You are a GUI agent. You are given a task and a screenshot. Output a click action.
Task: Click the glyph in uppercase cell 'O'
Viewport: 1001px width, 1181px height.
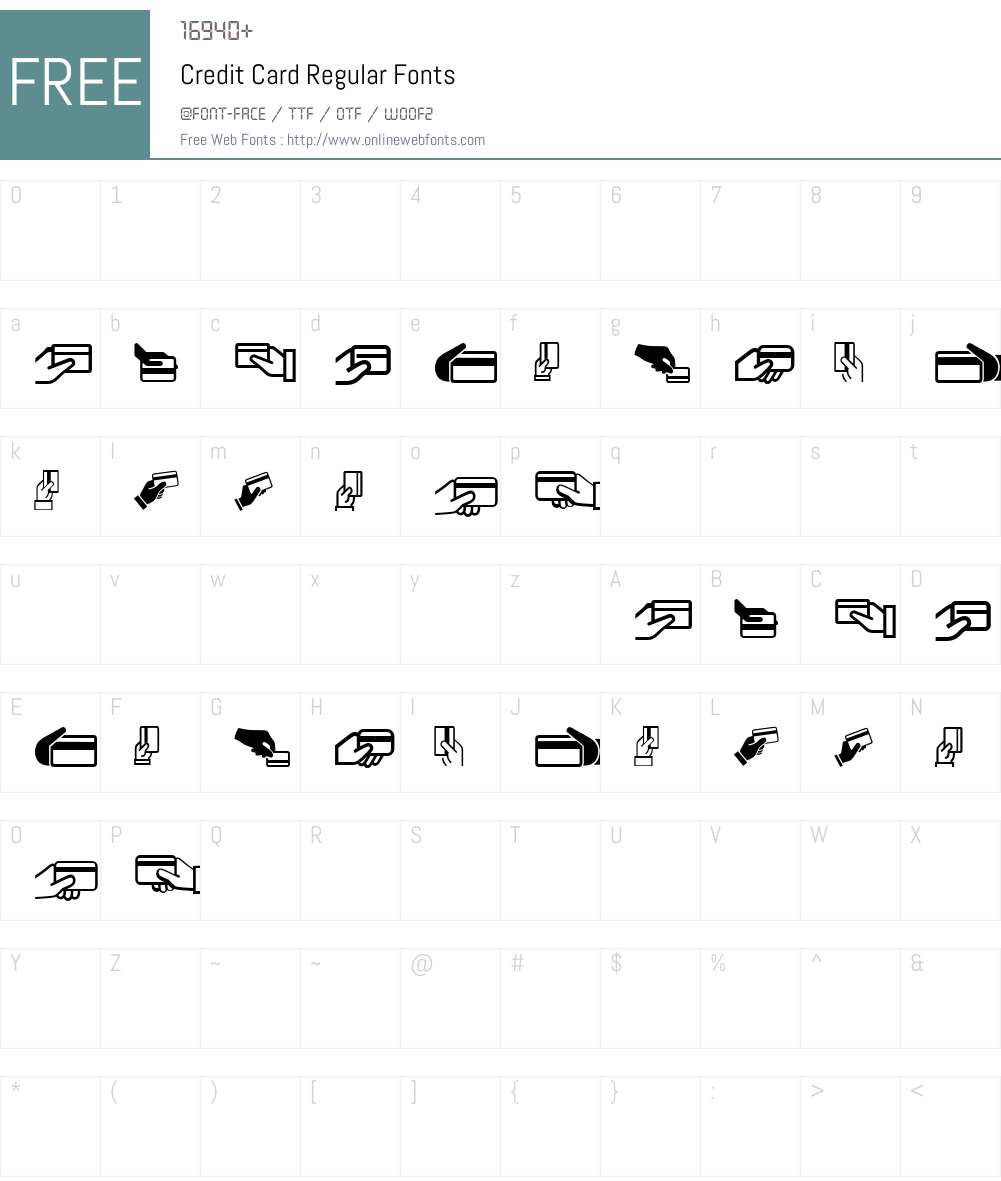pyautogui.click(x=66, y=880)
